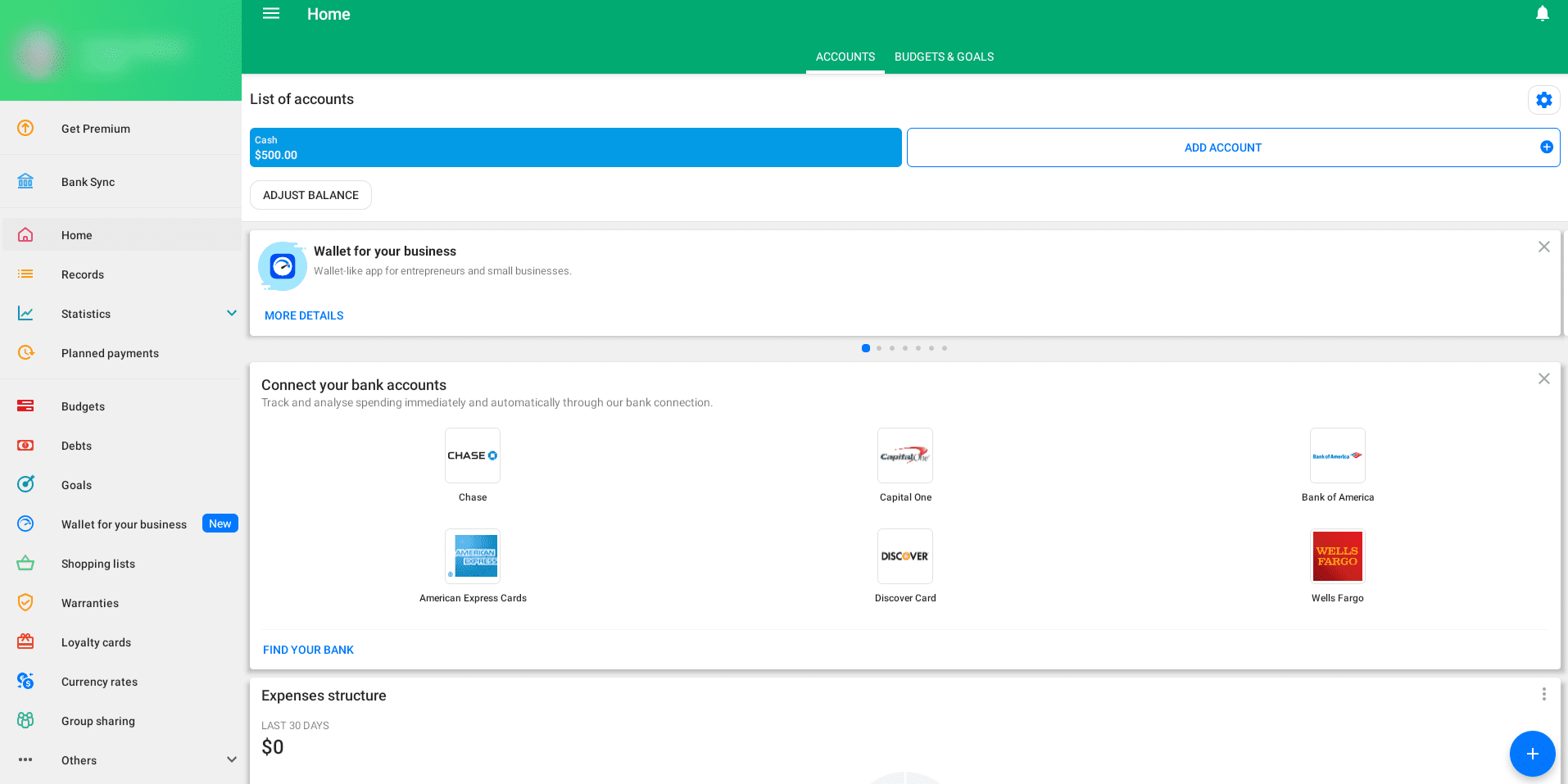
Task: Click the Bank Sync bank icon
Action: click(x=25, y=181)
